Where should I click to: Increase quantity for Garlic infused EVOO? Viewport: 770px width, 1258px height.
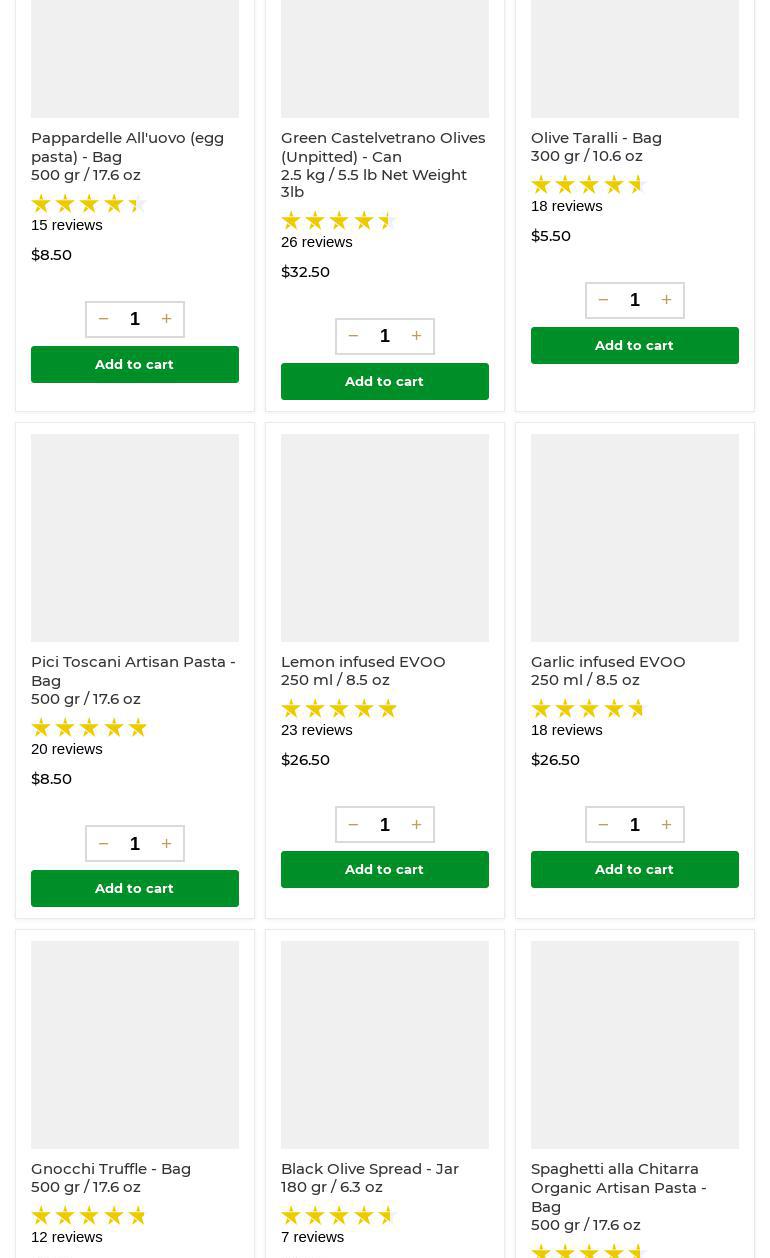[x=666, y=825]
